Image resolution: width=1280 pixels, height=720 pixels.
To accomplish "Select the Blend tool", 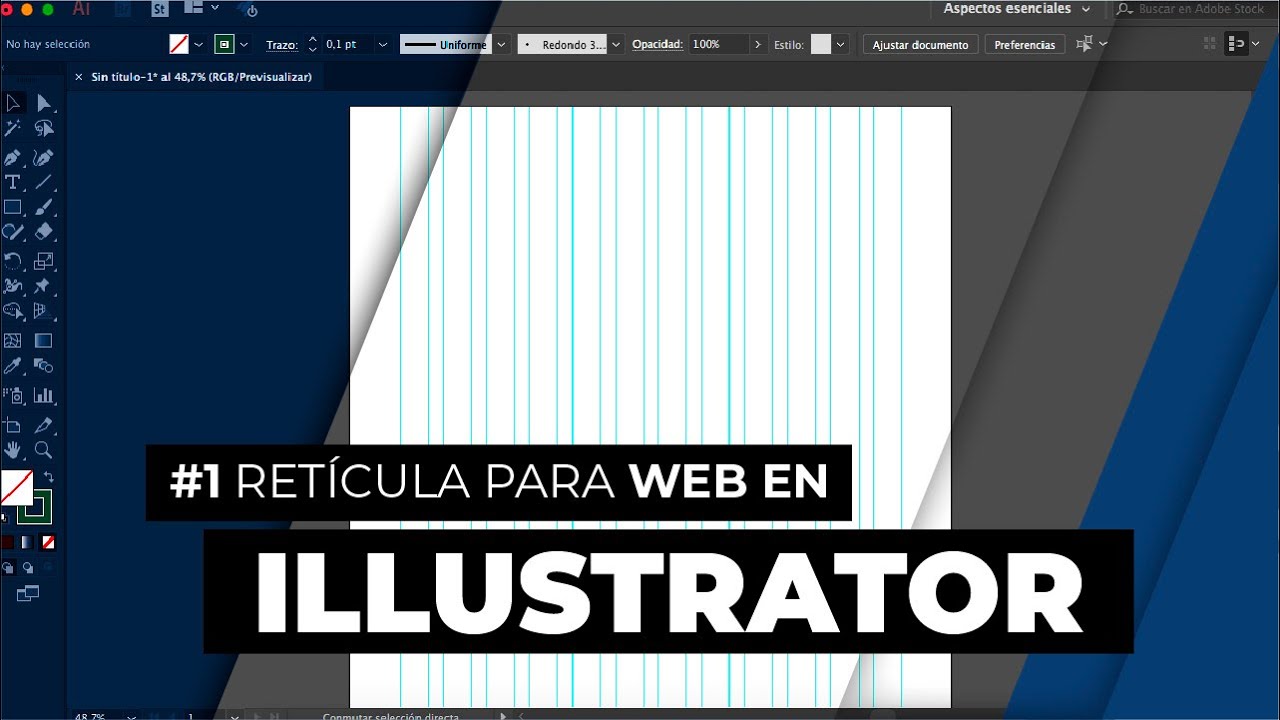I will tap(44, 366).
